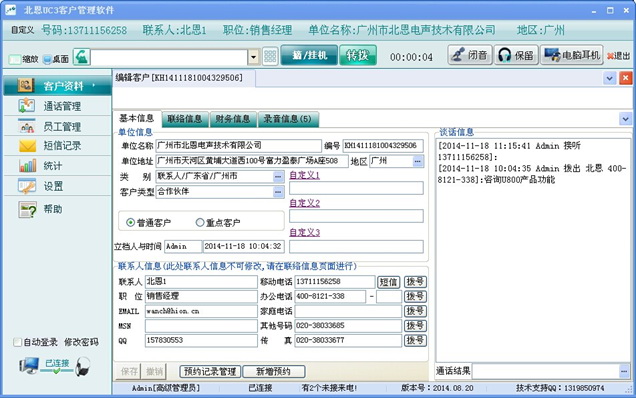
Task: Switch to 基本信息 tab
Action: point(137,118)
